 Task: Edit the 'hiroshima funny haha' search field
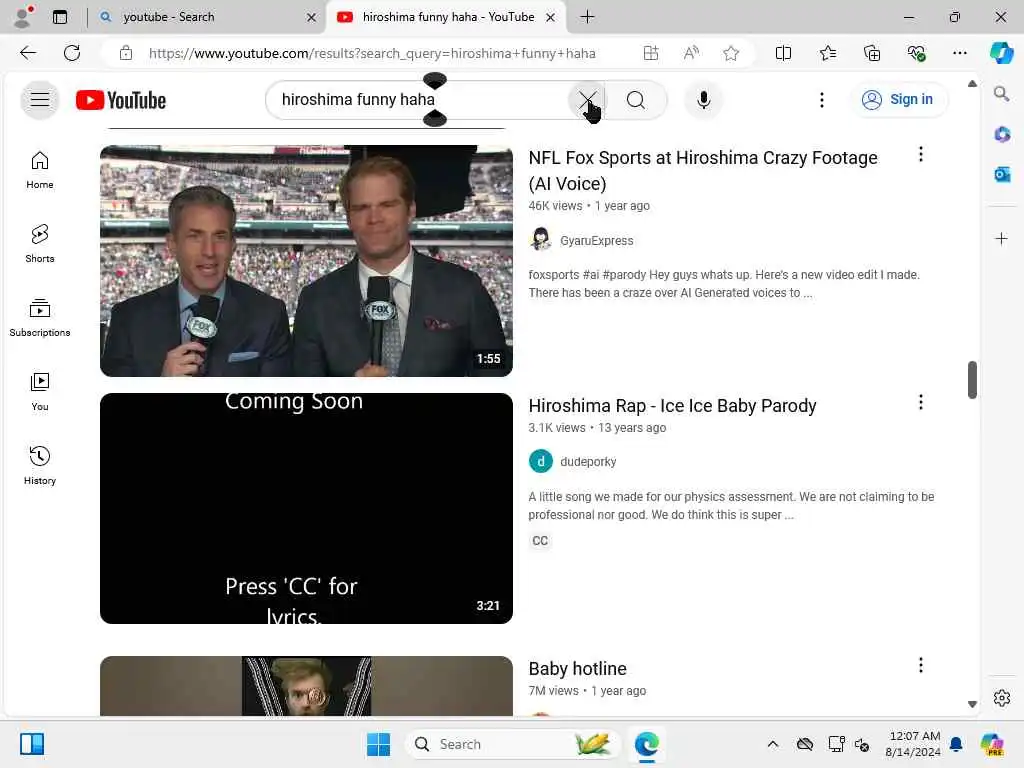pyautogui.click(x=418, y=100)
